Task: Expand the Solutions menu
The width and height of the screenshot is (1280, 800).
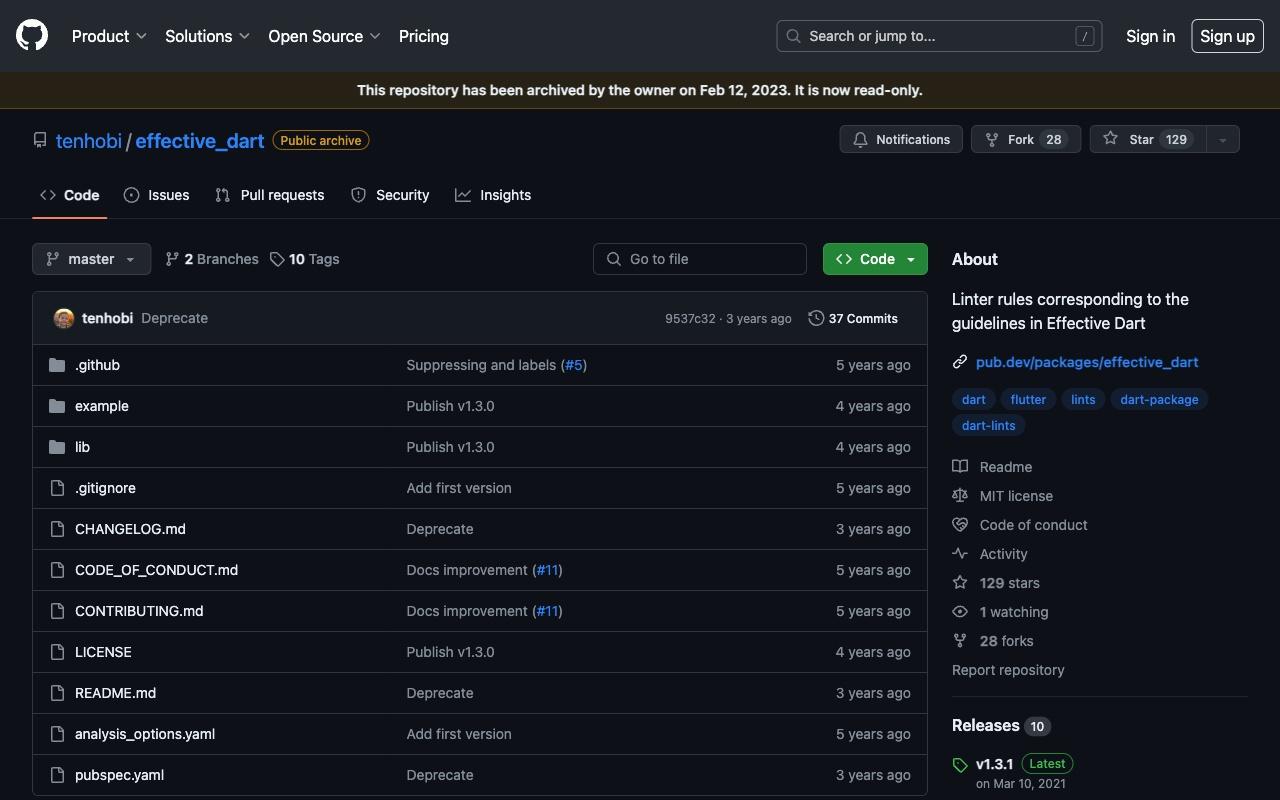Action: (x=207, y=36)
